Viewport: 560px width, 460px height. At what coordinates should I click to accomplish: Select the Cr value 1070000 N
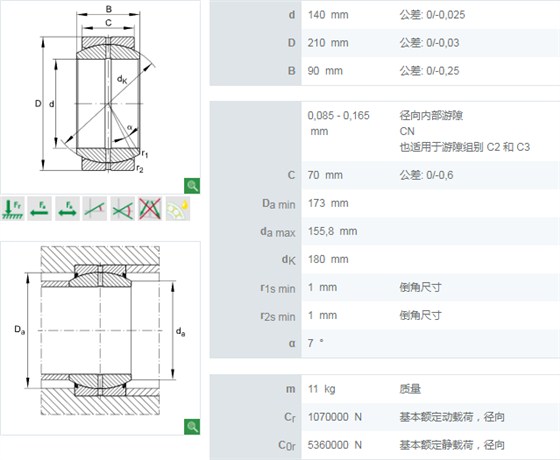(335, 417)
